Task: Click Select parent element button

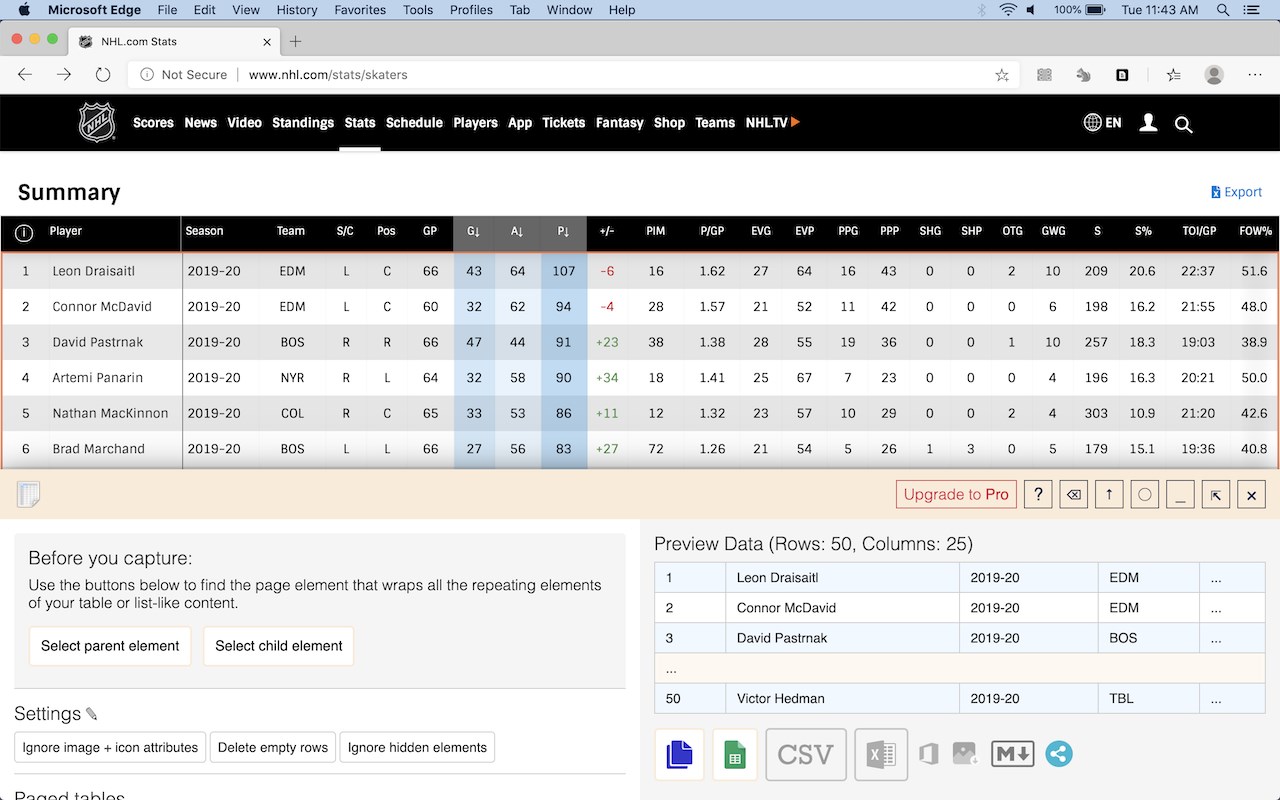Action: tap(110, 646)
